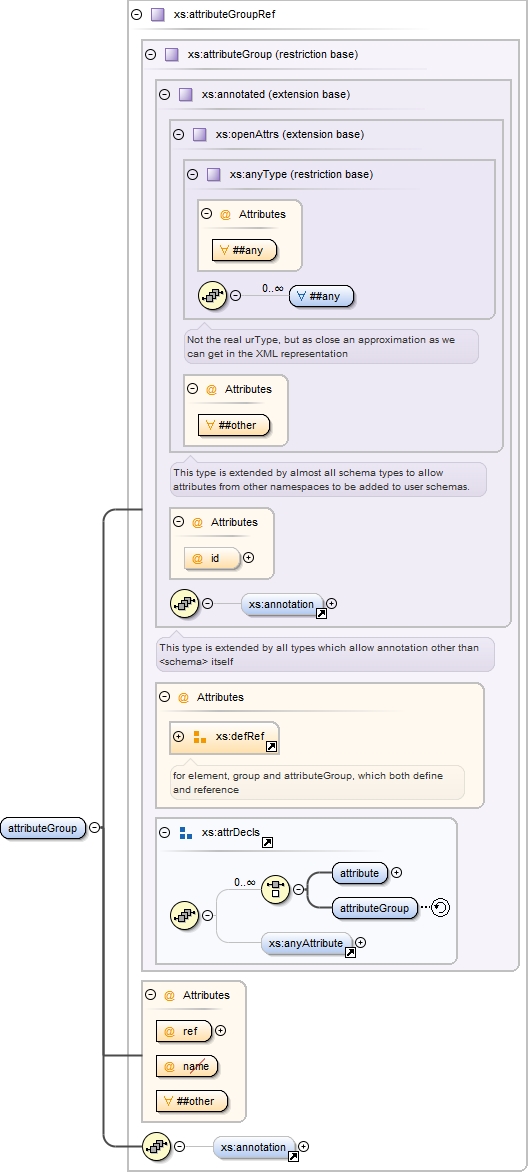Click the link arrow on xs:anyAttribute
529x1173 pixels.
[350, 952]
